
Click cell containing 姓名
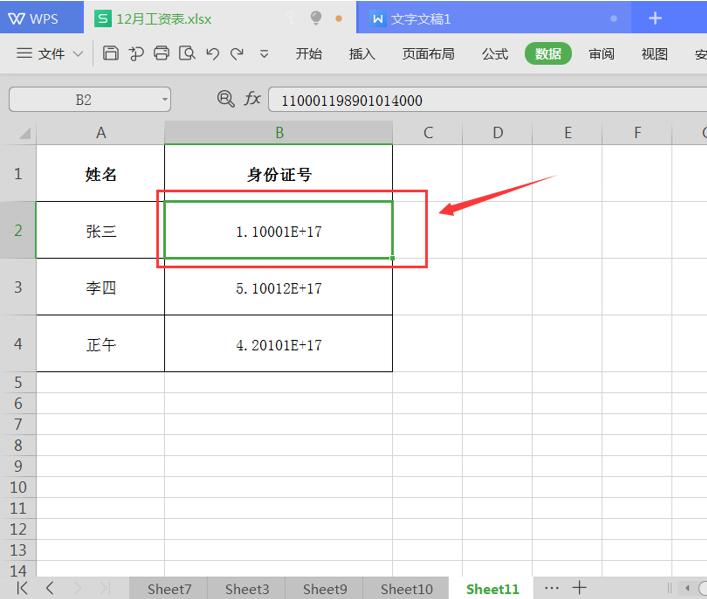(101, 174)
